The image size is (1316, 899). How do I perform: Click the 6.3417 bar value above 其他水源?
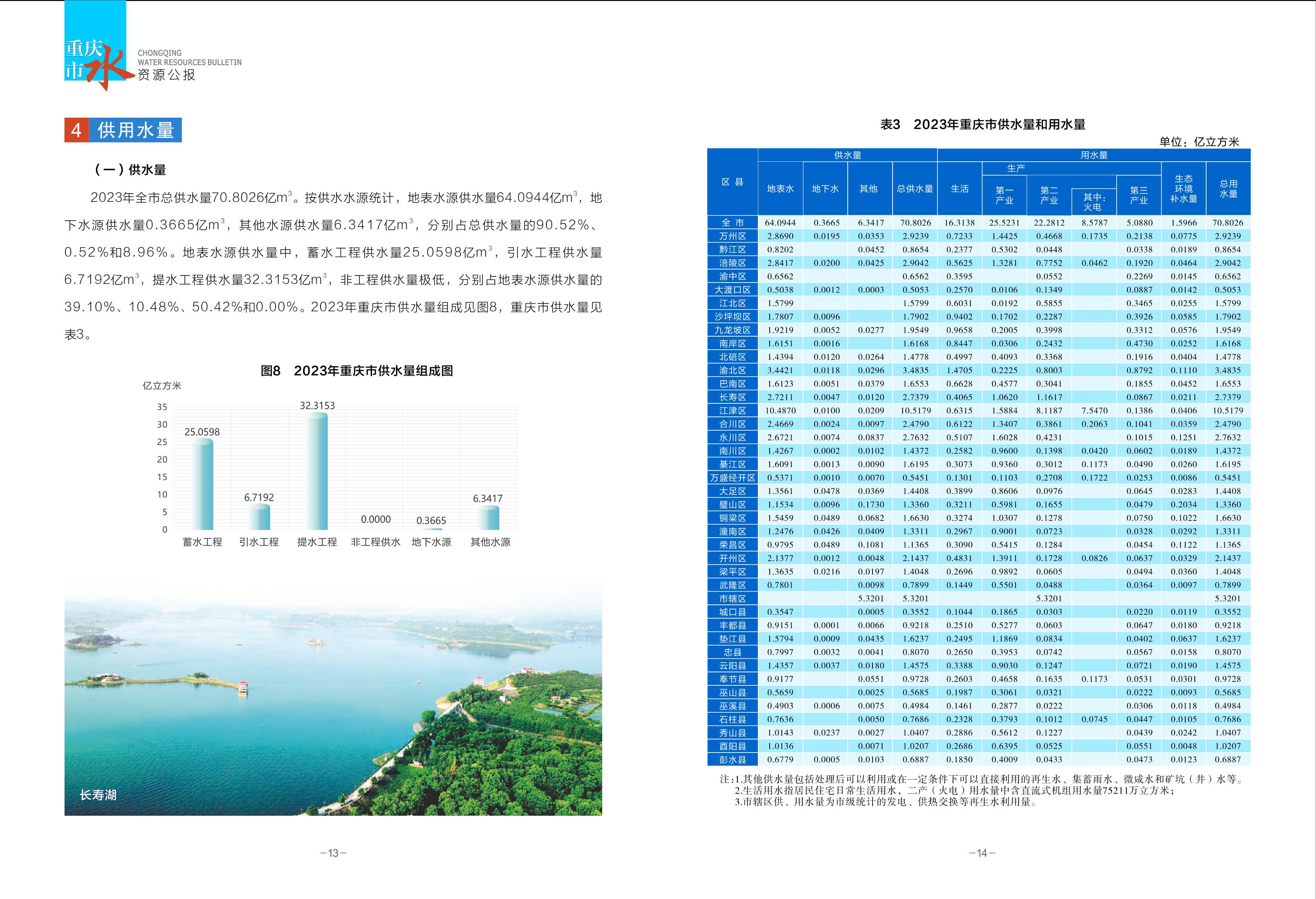488,499
